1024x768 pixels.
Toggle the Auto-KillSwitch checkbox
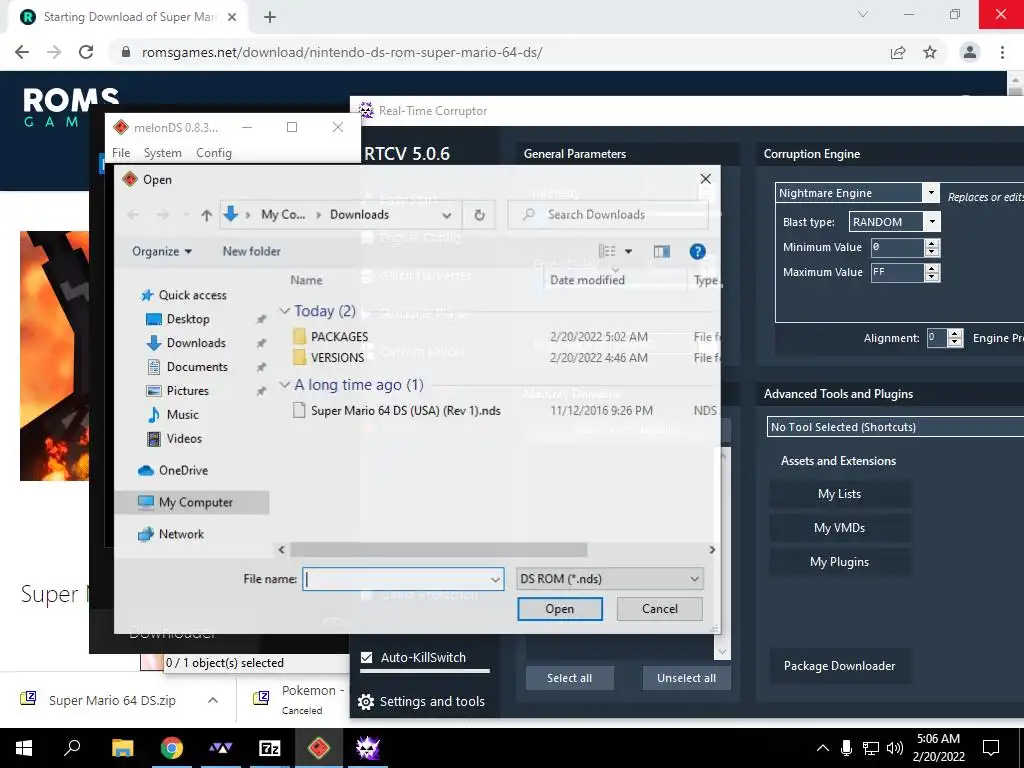[366, 658]
